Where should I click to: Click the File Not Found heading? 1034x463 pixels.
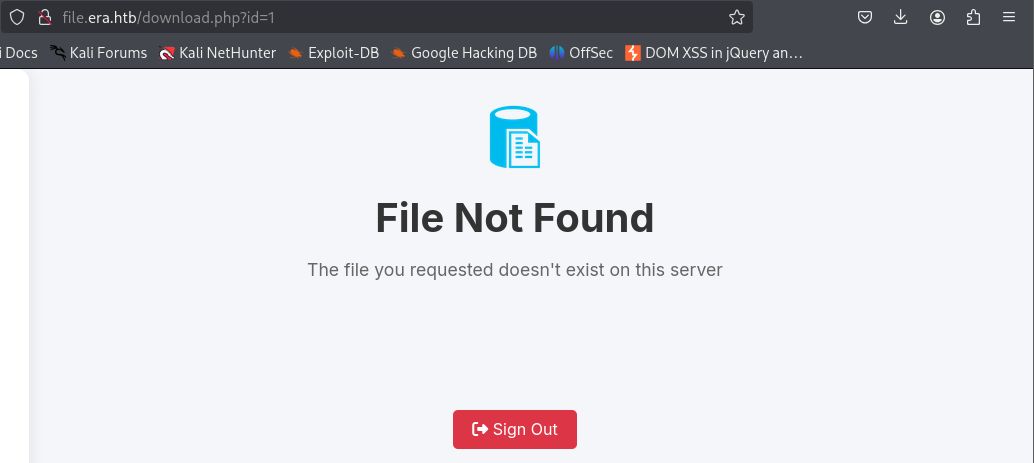click(x=514, y=218)
